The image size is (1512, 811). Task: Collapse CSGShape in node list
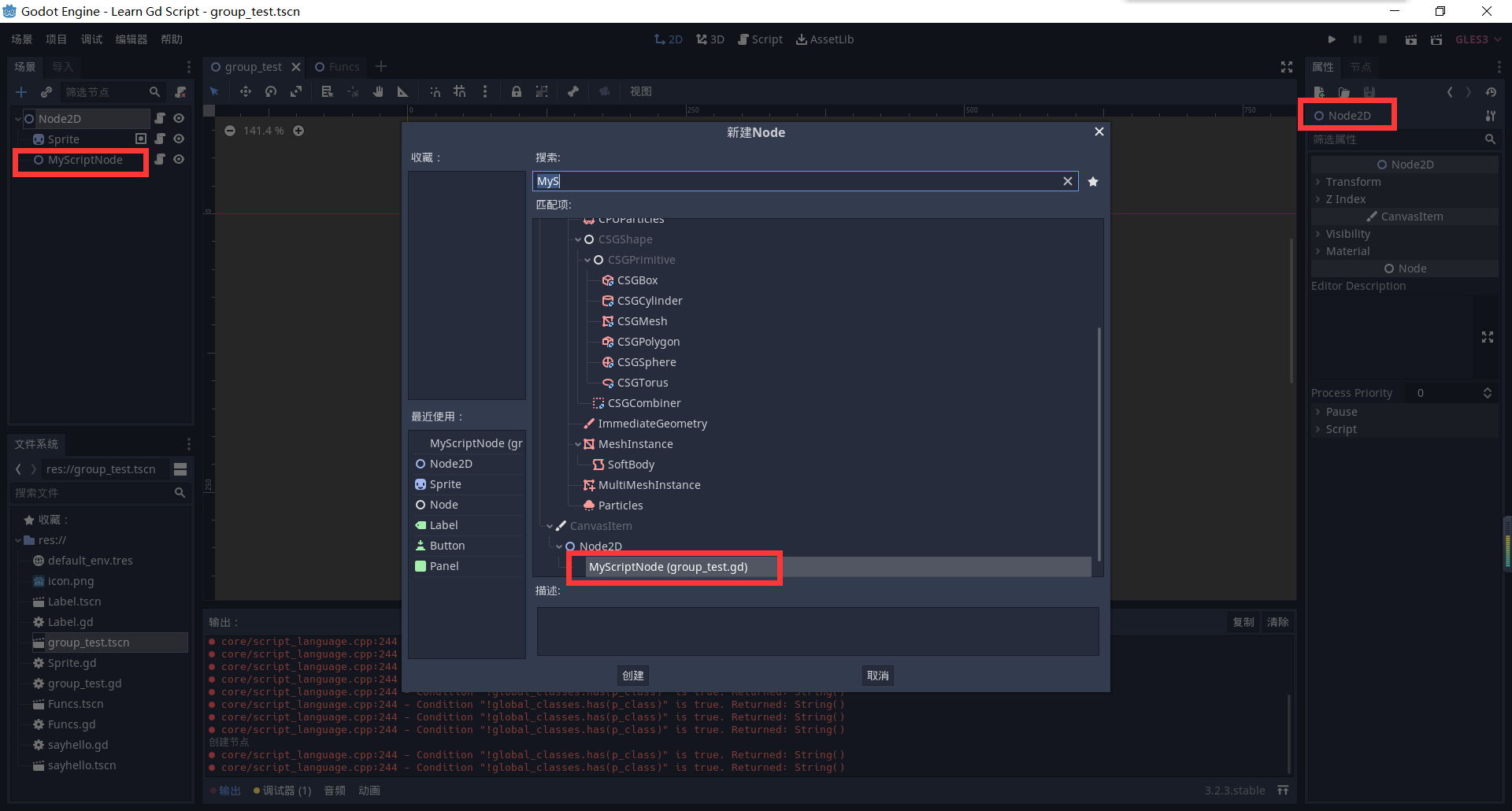[578, 239]
